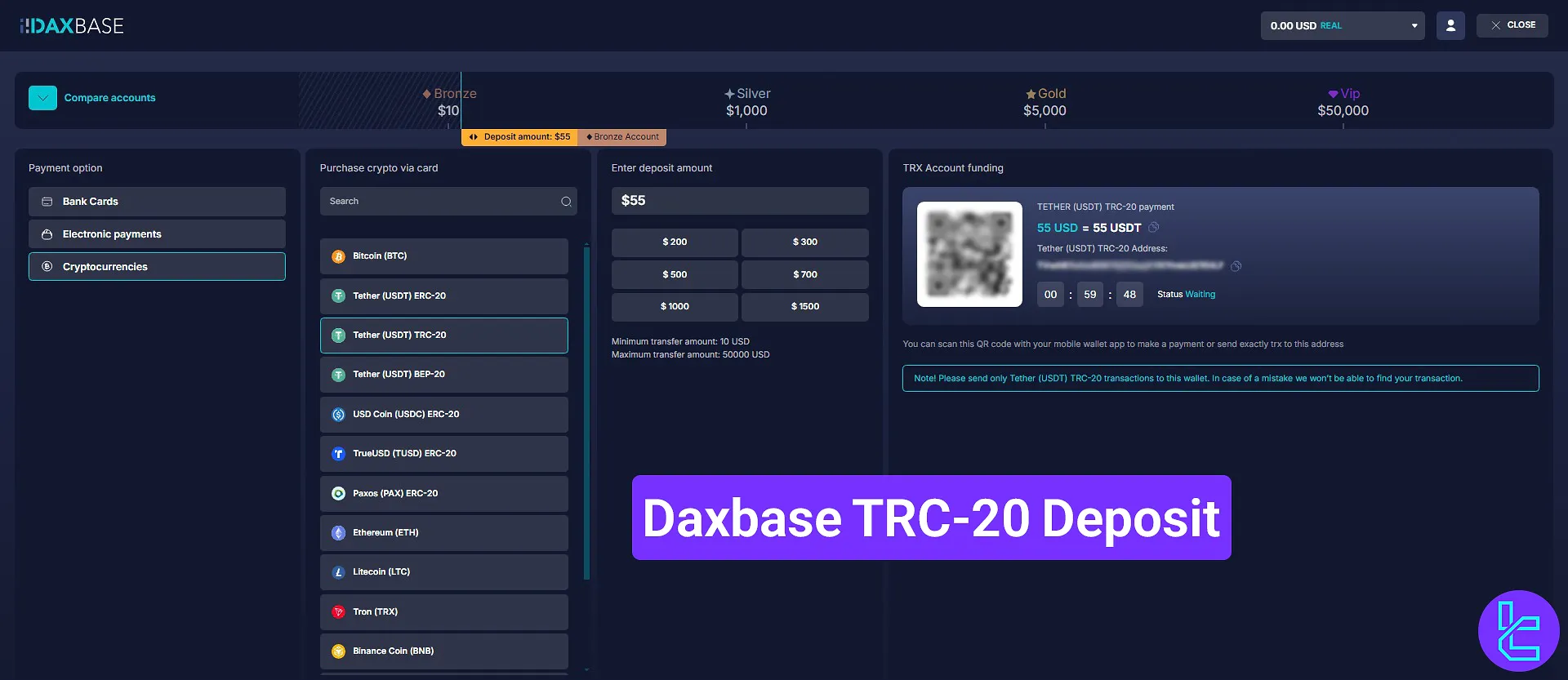
Task: Click the purple chat widget icon
Action: pyautogui.click(x=1518, y=631)
